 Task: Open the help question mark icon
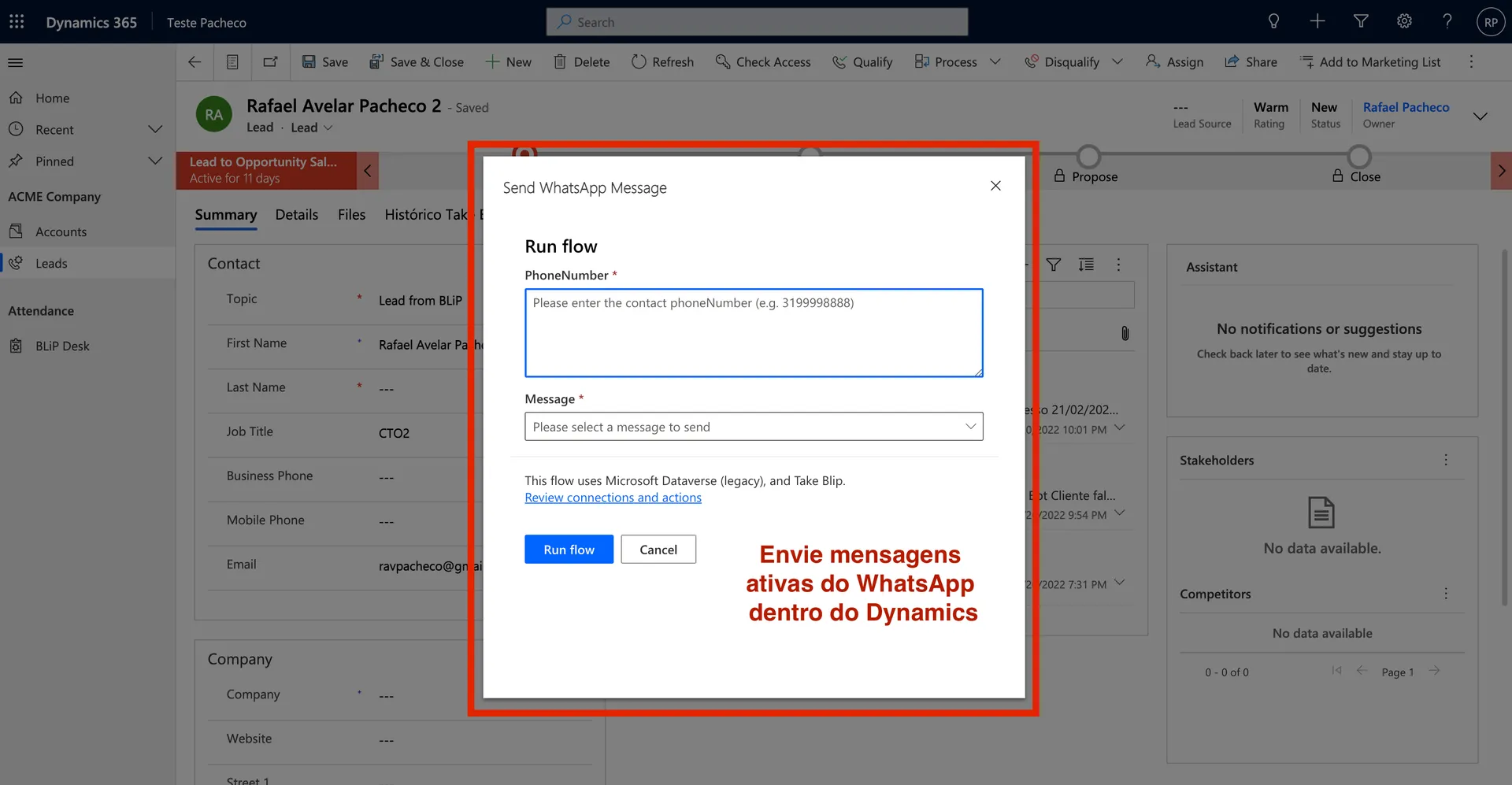(x=1447, y=22)
